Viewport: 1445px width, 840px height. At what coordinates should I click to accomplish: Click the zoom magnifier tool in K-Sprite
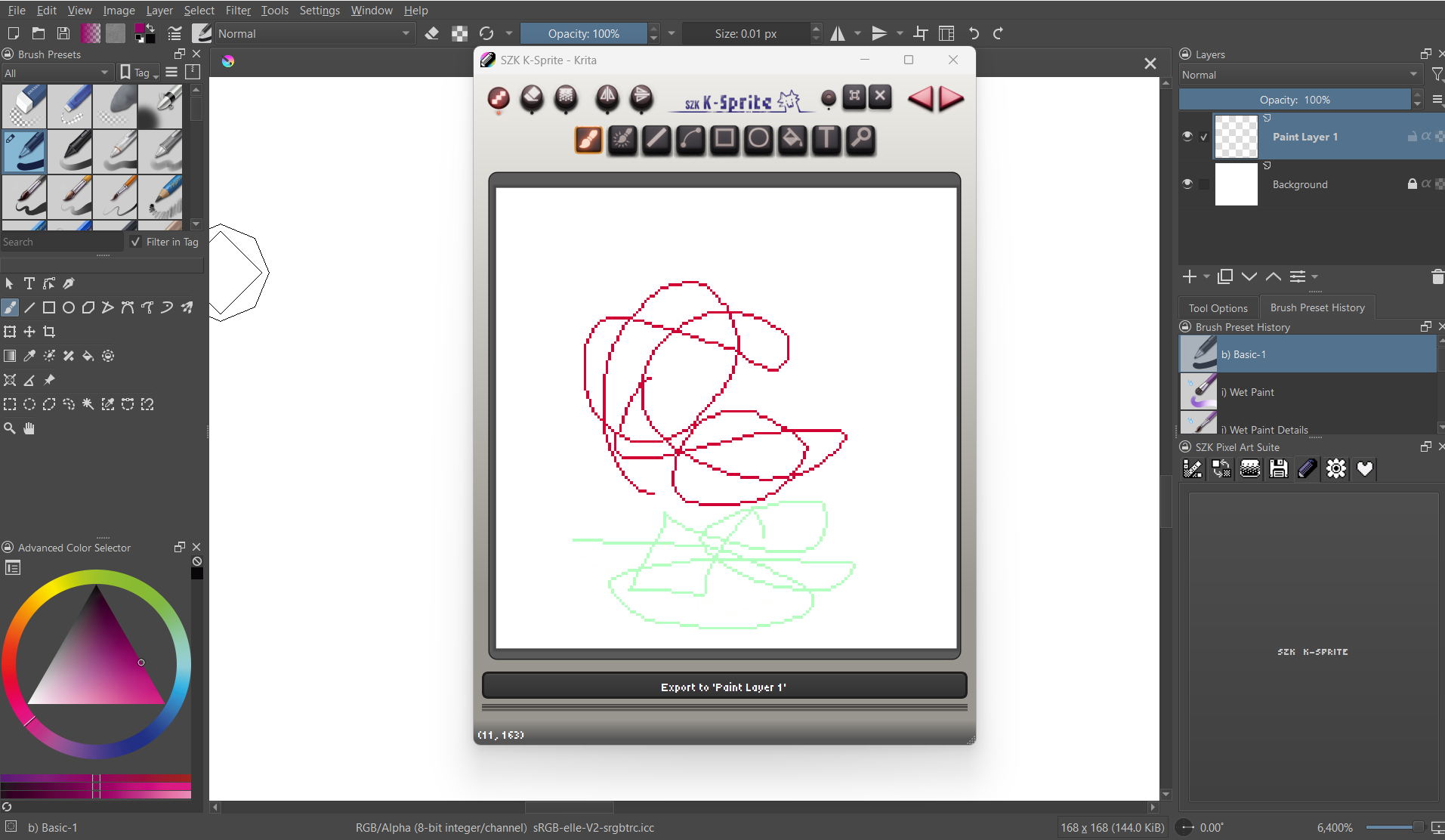click(861, 139)
